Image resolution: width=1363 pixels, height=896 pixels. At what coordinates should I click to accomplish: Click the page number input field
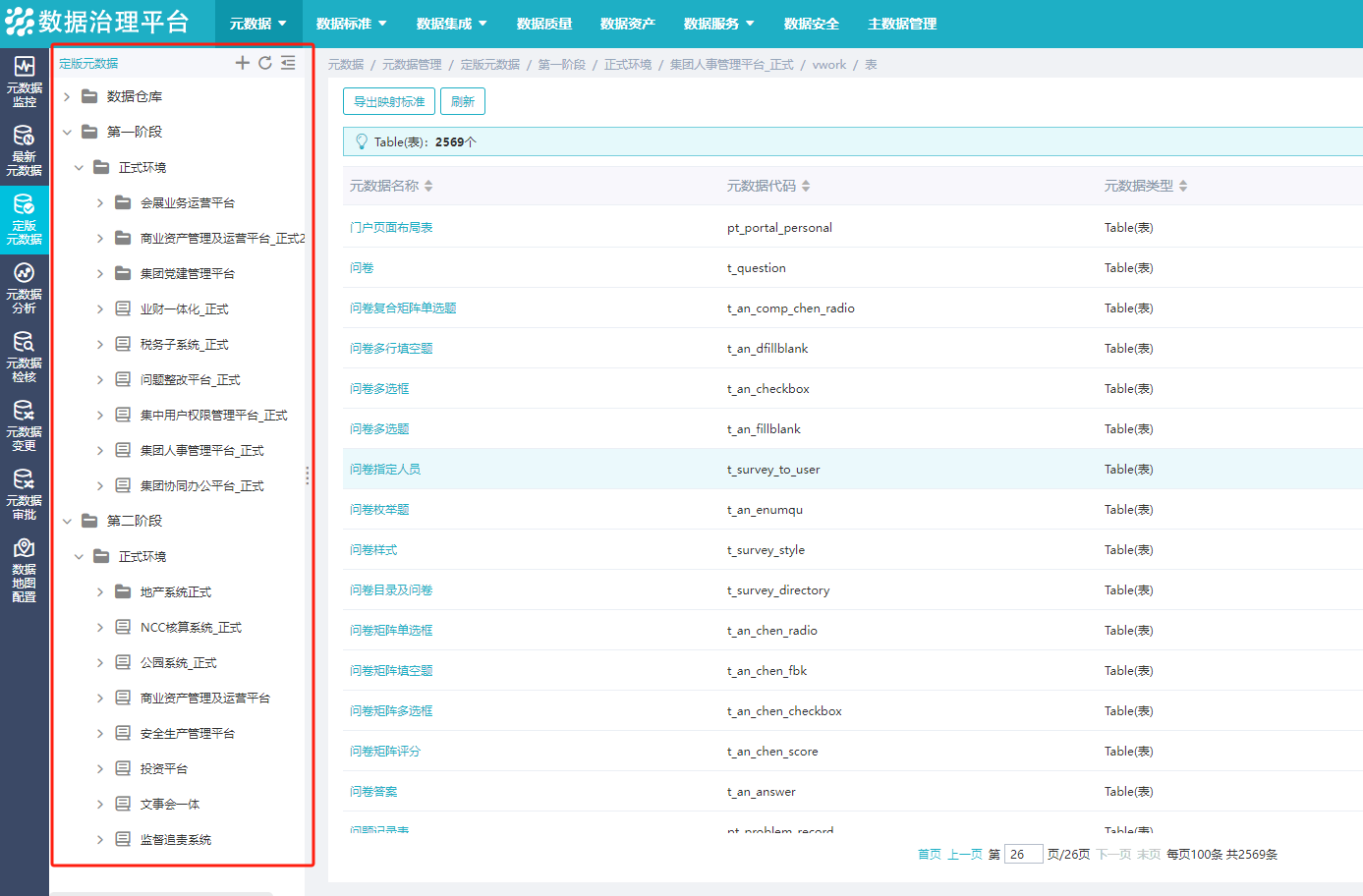pos(1023,855)
